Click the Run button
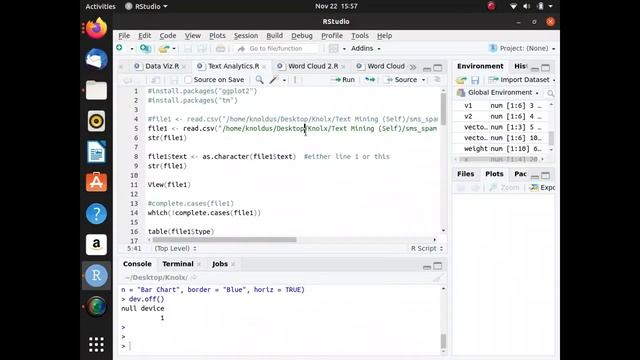Screen dimensions: 640x360 pos(344,80)
